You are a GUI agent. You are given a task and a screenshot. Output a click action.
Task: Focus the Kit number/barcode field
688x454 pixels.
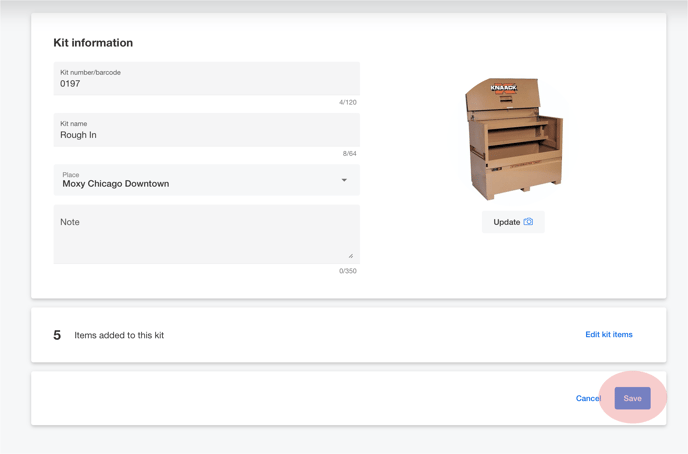click(206, 79)
